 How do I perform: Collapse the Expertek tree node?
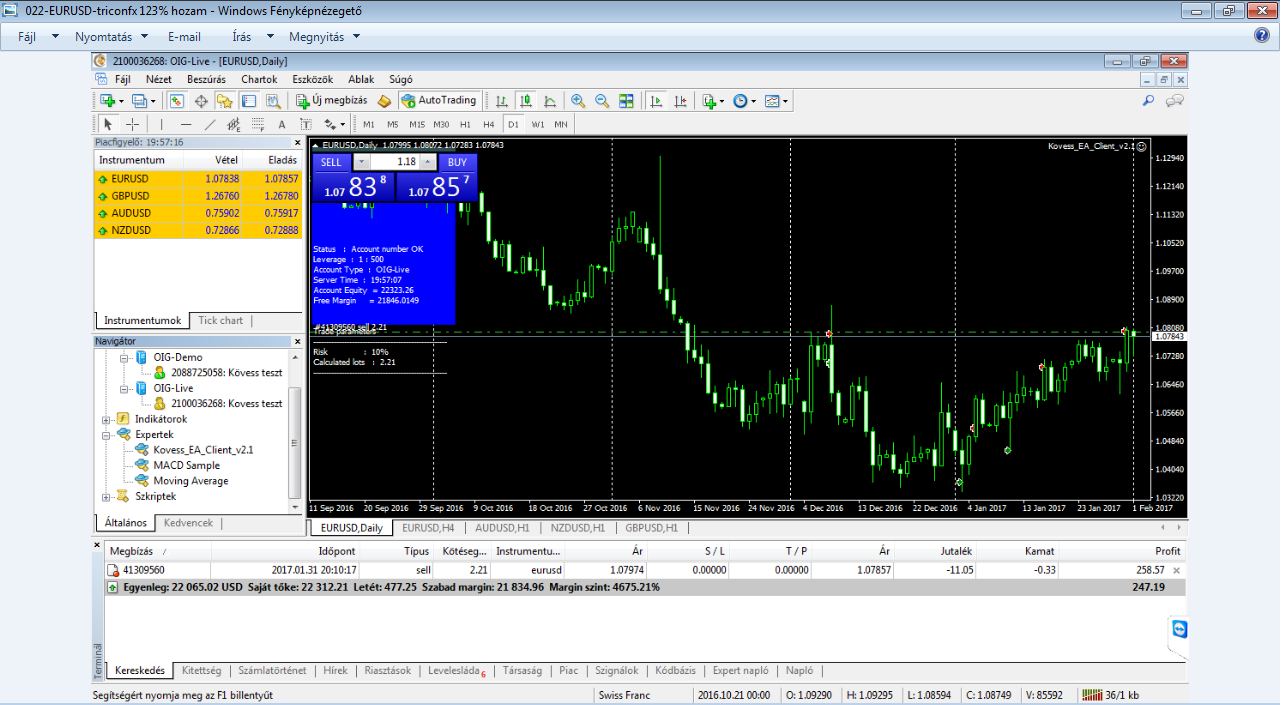107,435
